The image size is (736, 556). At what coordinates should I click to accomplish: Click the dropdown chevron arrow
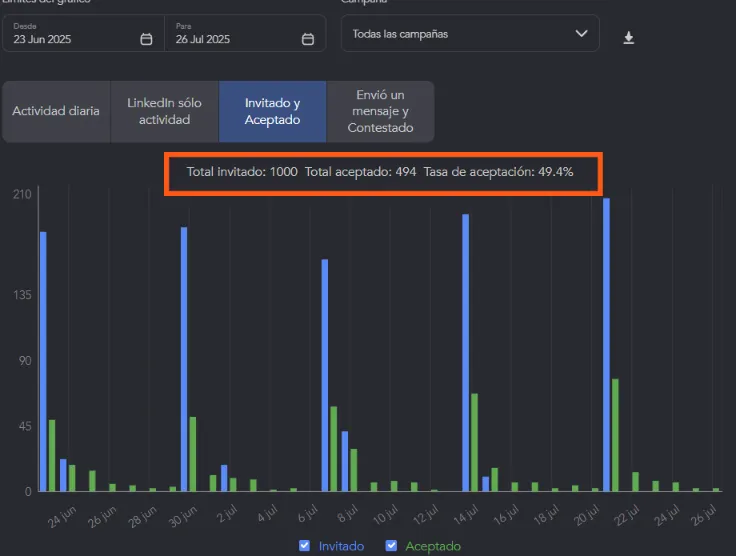click(581, 33)
